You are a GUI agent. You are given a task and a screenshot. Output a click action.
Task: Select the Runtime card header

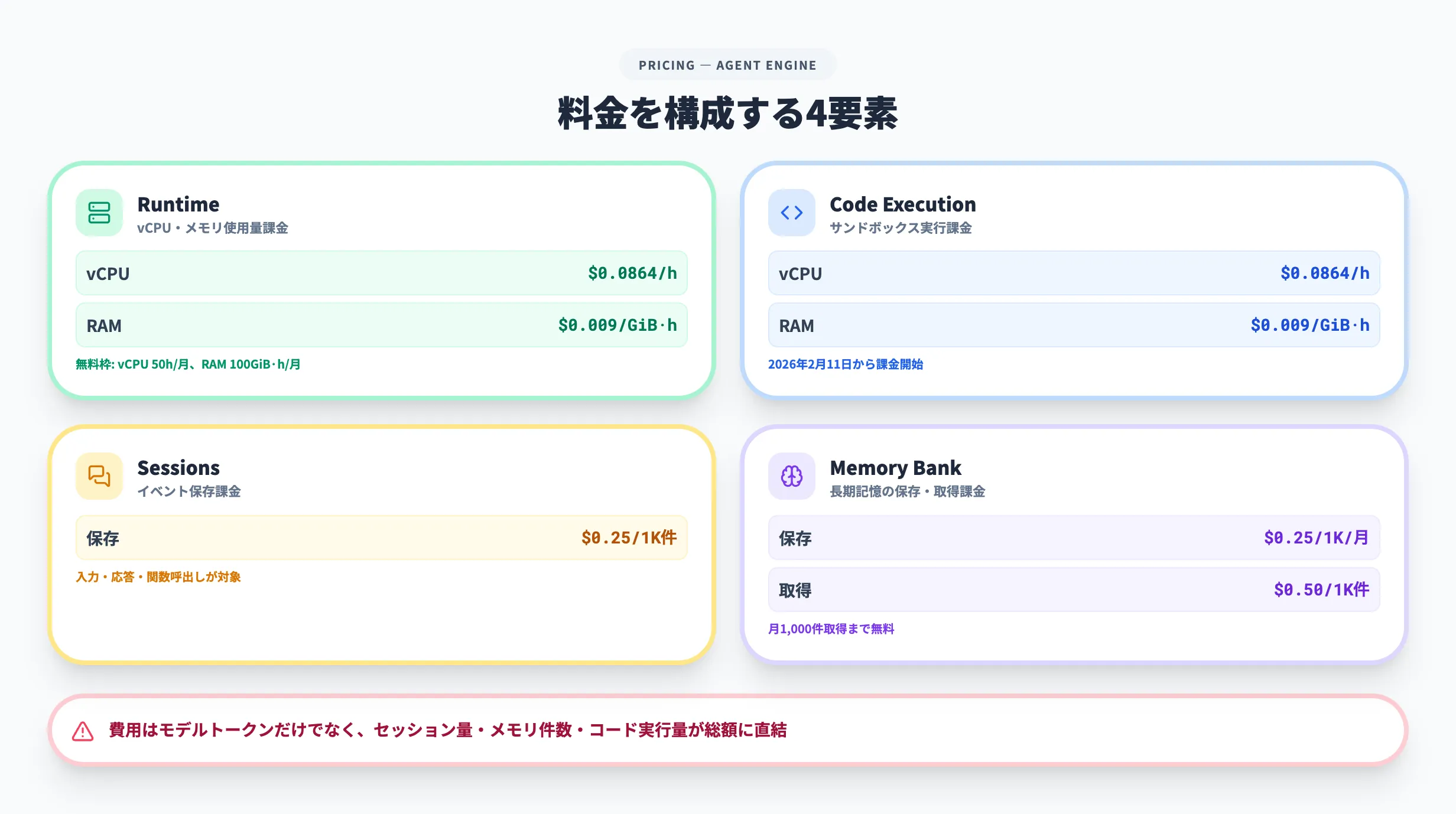pos(178,204)
